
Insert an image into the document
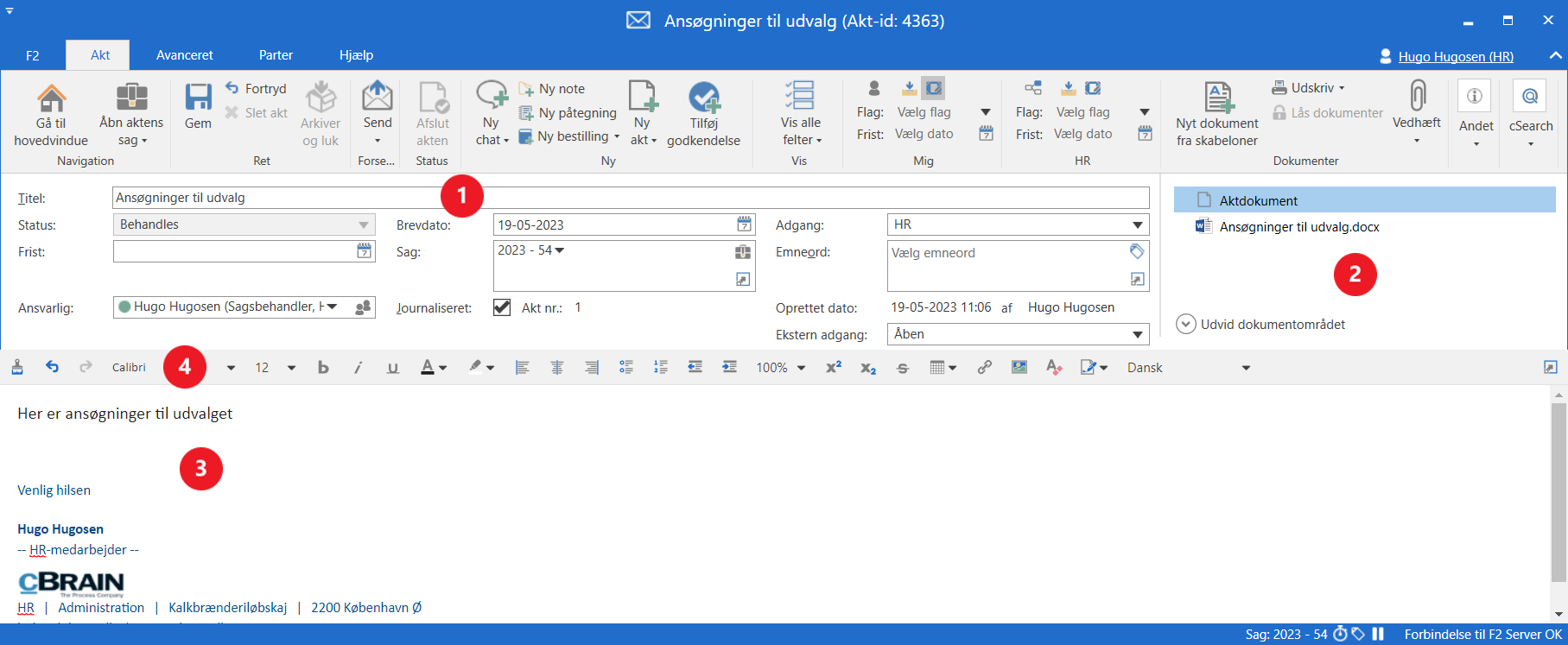1019,368
